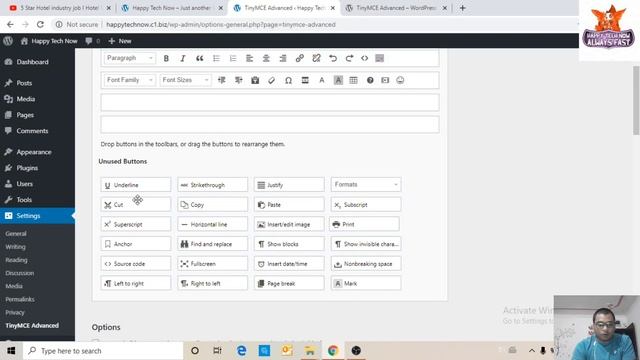Viewport: 640px width, 360px height.
Task: Click the Table grid icon
Action: pyautogui.click(x=353, y=80)
